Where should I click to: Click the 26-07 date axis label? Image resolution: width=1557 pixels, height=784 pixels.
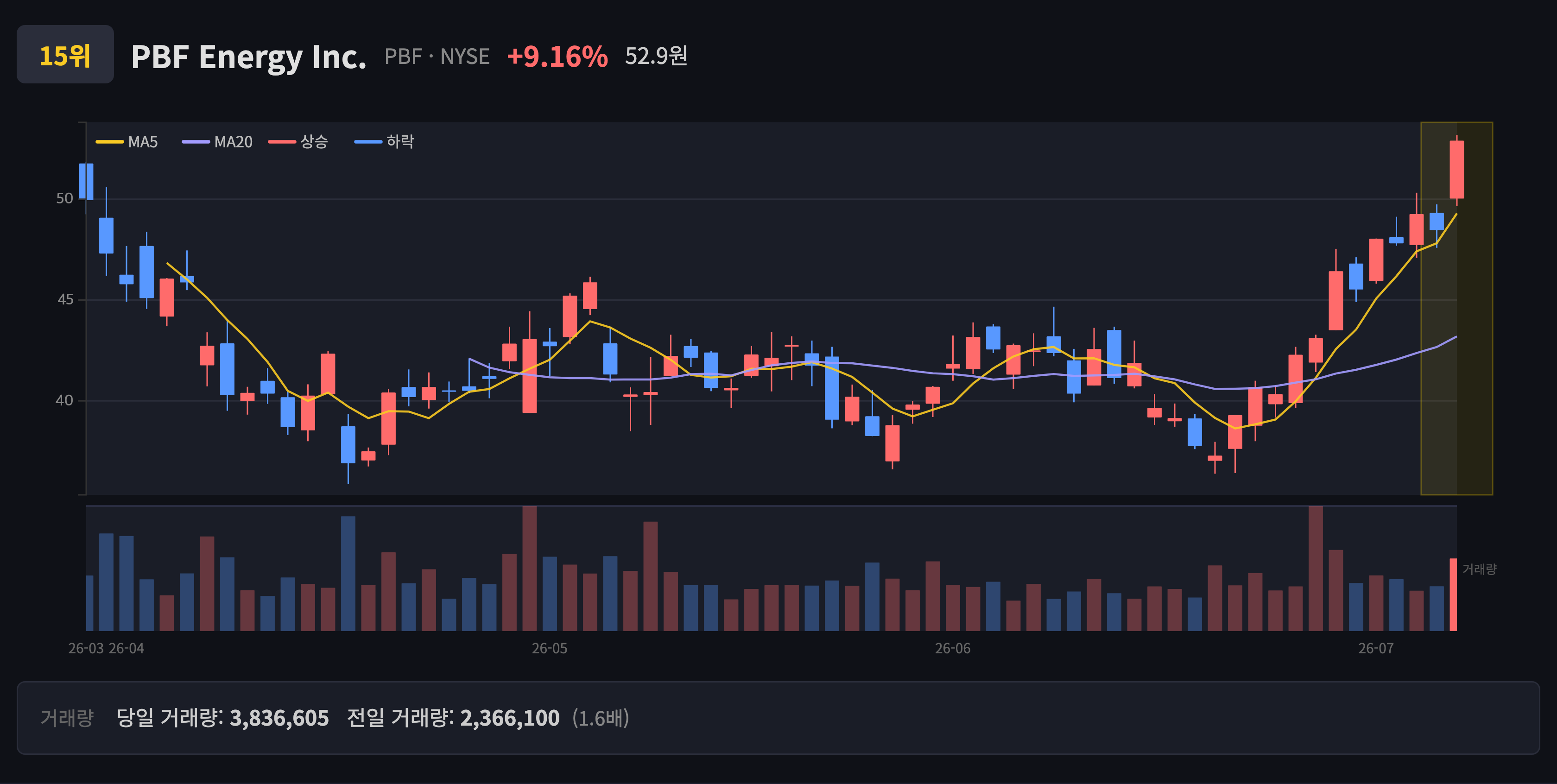coord(1376,649)
